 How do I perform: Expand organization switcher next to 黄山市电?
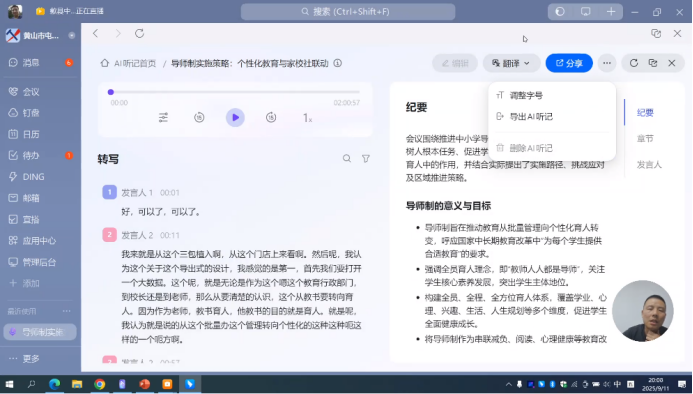point(72,35)
